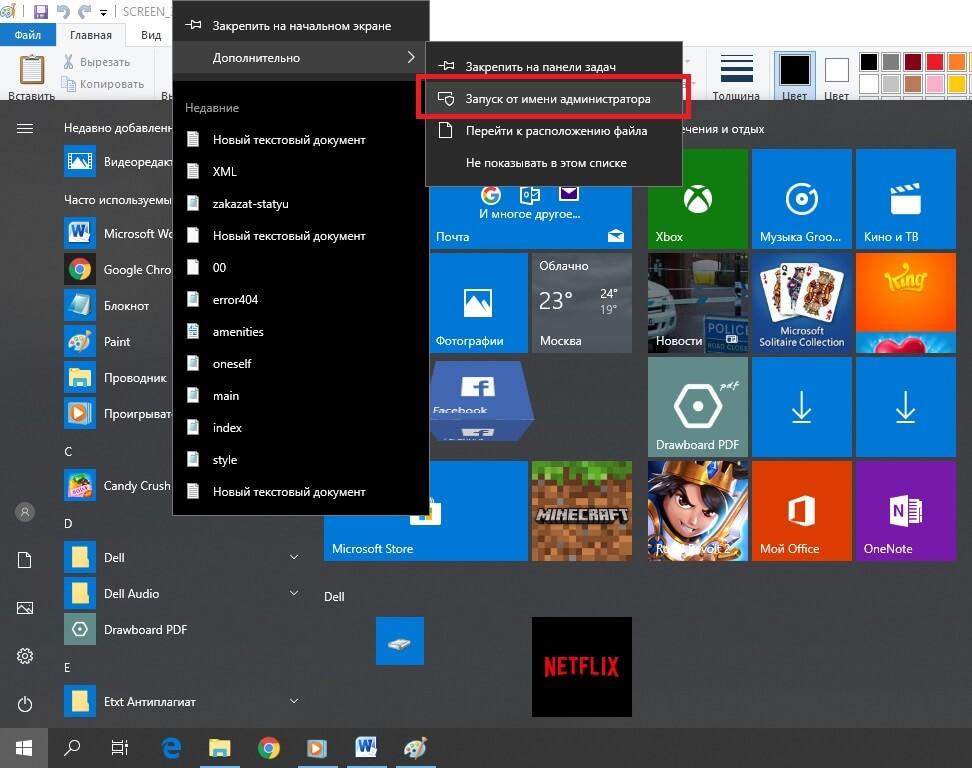Open the OneNote tile
The width and height of the screenshot is (972, 768).
[906, 511]
